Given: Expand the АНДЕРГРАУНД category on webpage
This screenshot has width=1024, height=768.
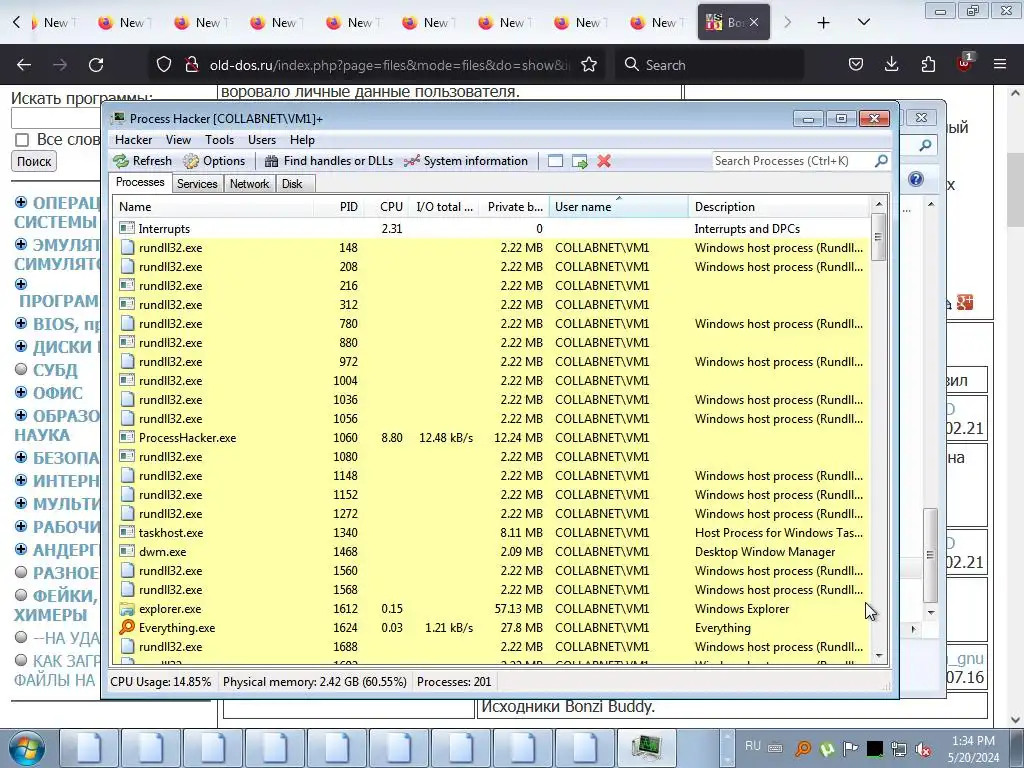Looking at the screenshot, I should (x=21, y=549).
